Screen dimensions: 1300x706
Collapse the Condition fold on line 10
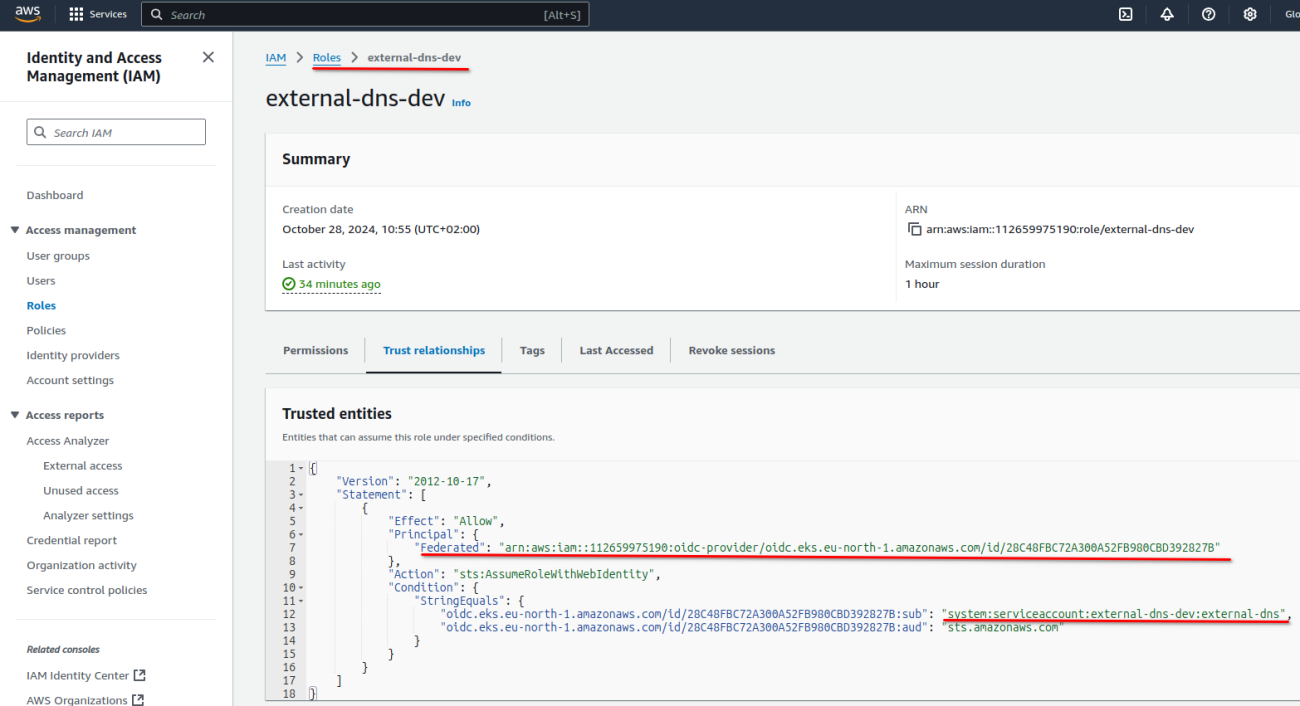(x=302, y=587)
